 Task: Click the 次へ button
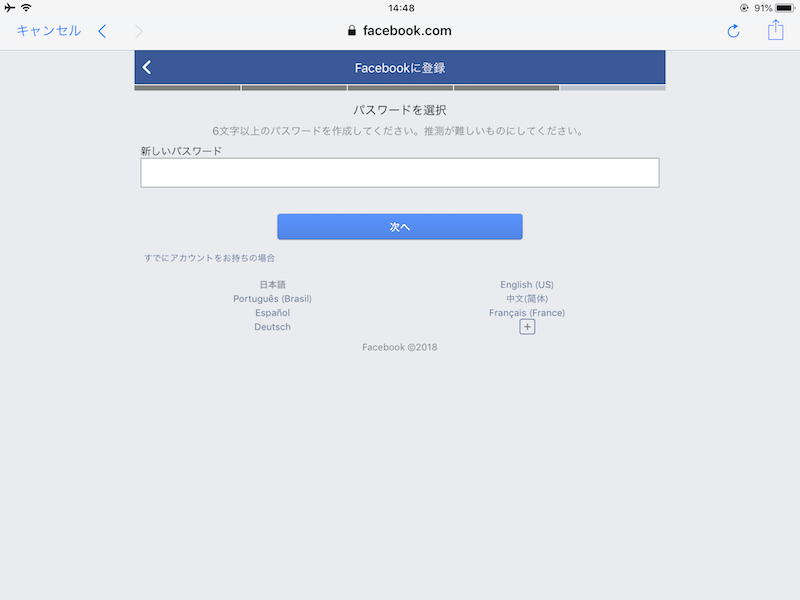[399, 227]
